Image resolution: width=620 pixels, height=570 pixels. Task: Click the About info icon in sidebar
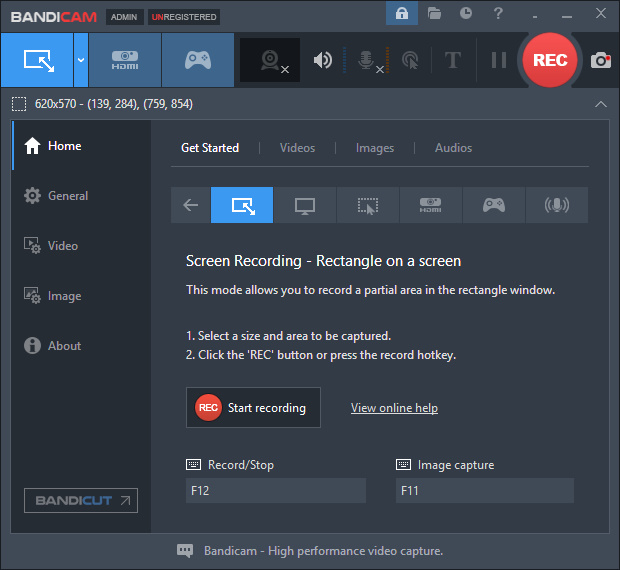(32, 345)
